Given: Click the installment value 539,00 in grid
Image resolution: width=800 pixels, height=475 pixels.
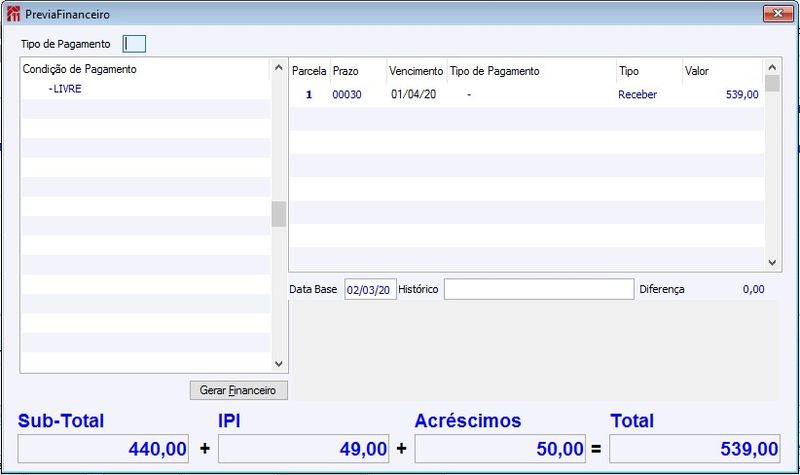Looking at the screenshot, I should pyautogui.click(x=742, y=94).
